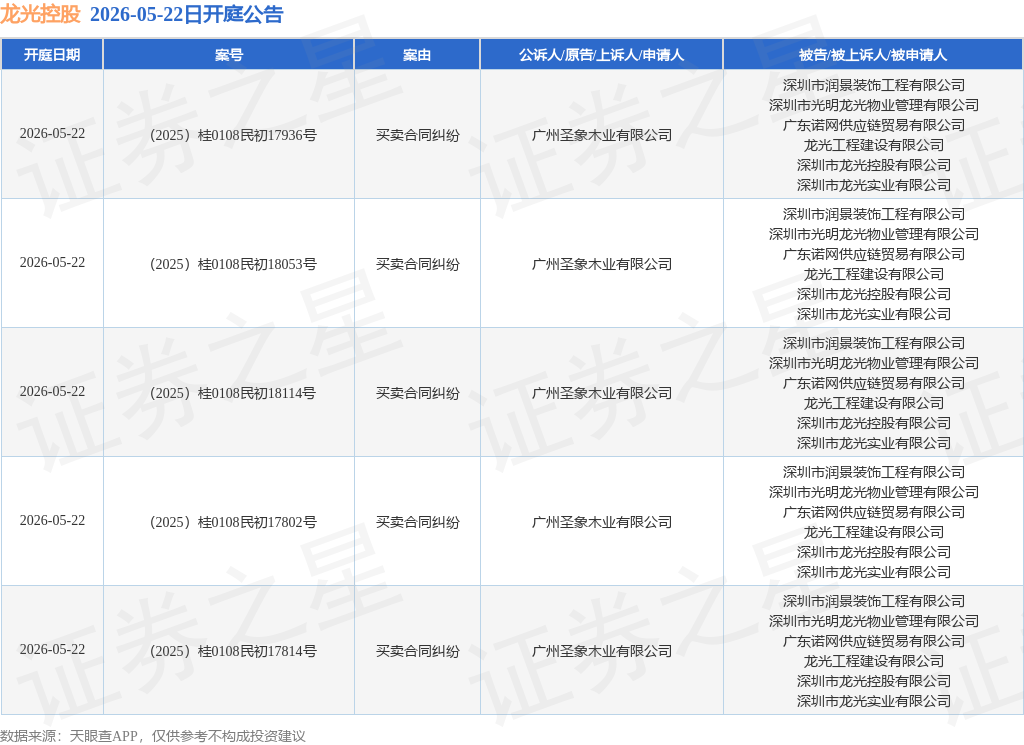
Task: Click 广东诺网供应链贸易有限公司 in the 17802号 row
Action: pos(874,512)
